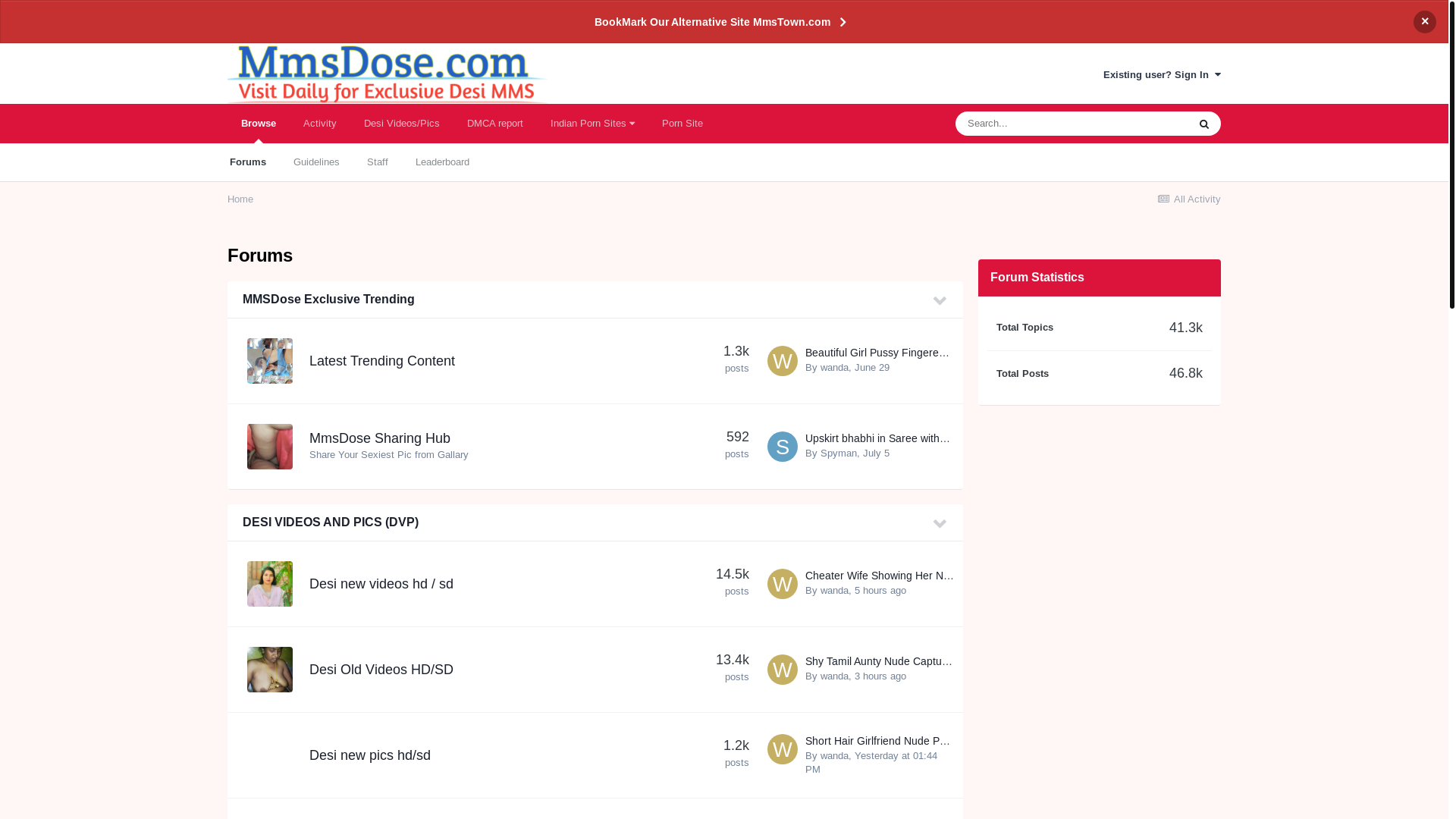Viewport: 1456px width, 819px height.
Task: Open the Activity tab
Action: (319, 124)
